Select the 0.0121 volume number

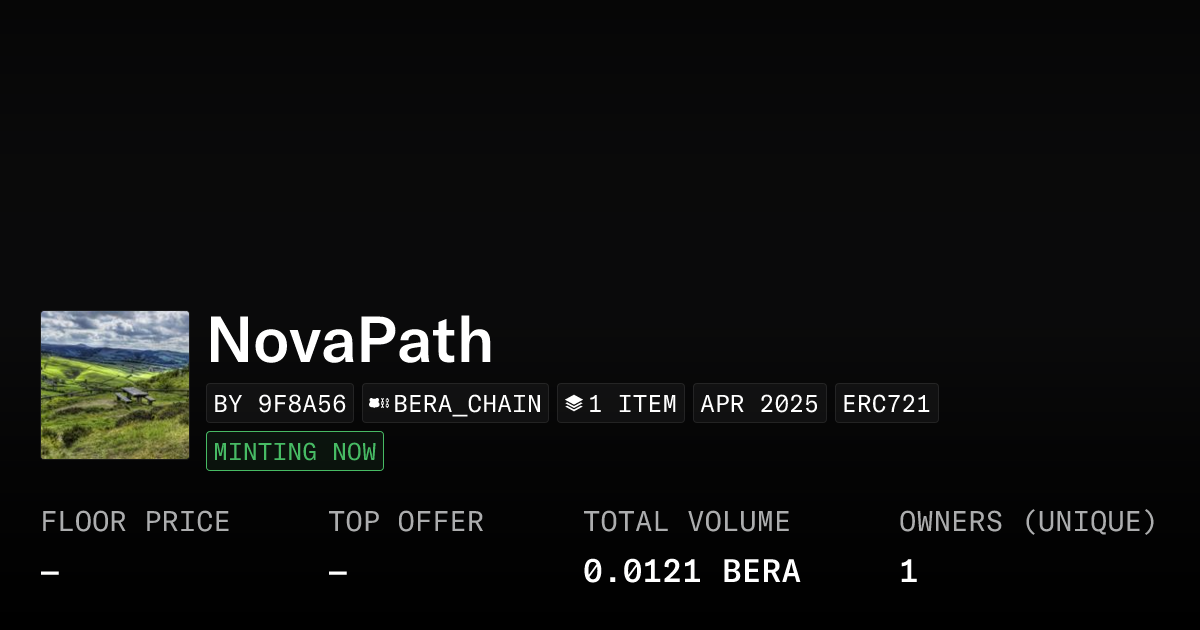click(x=643, y=572)
